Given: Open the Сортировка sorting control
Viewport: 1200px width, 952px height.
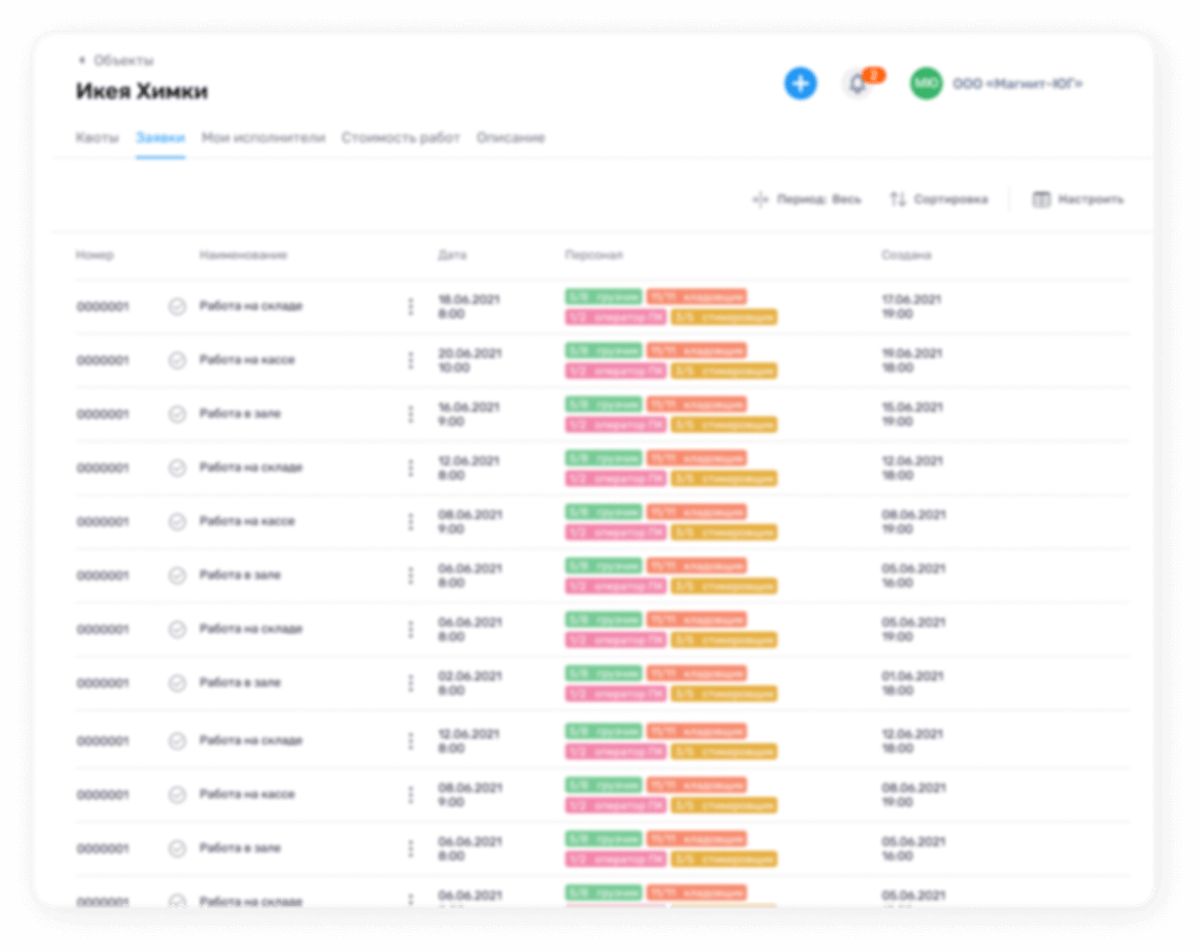Looking at the screenshot, I should [939, 199].
